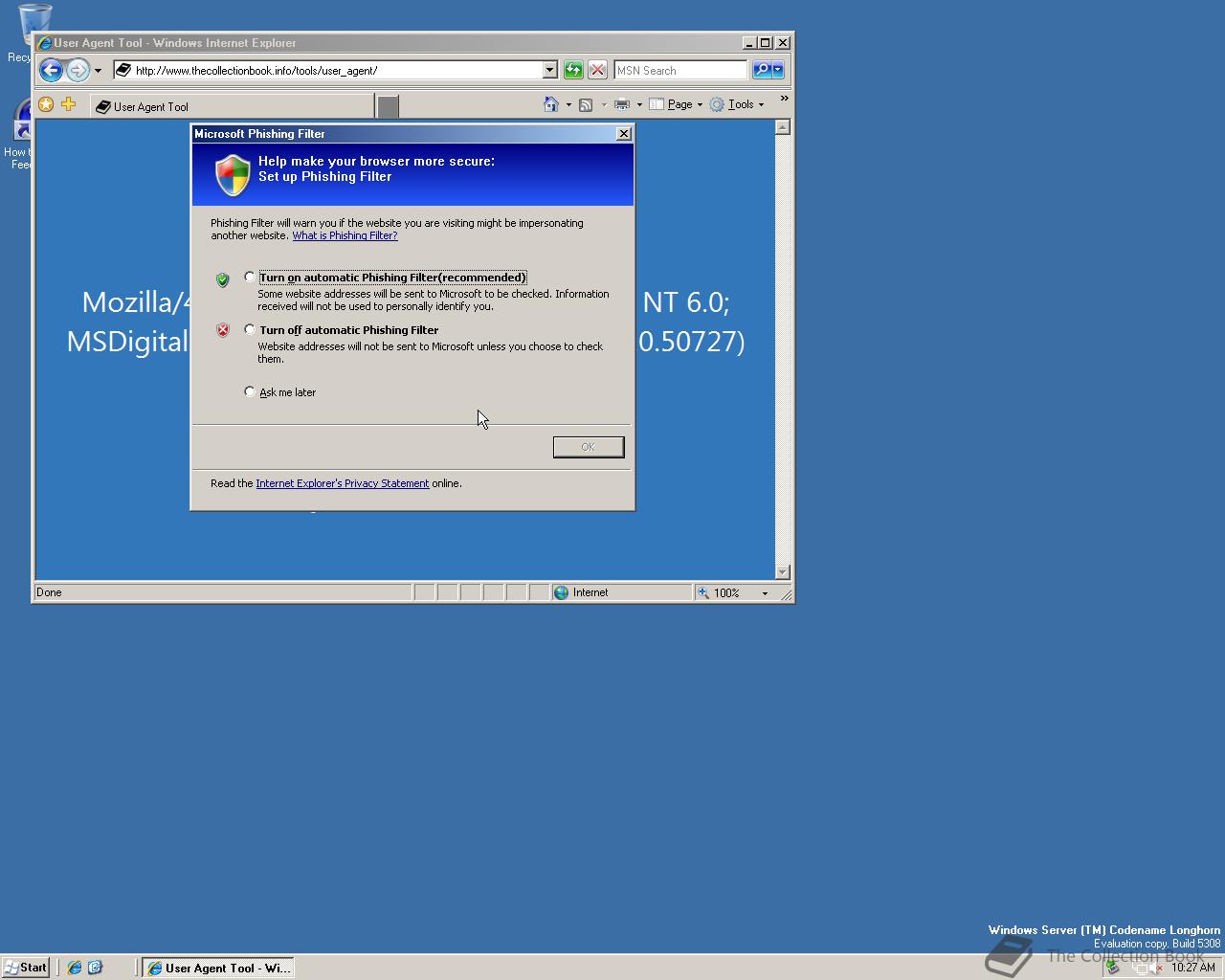Click the Add to Favorites plus icon
The height and width of the screenshot is (980, 1225).
click(68, 104)
